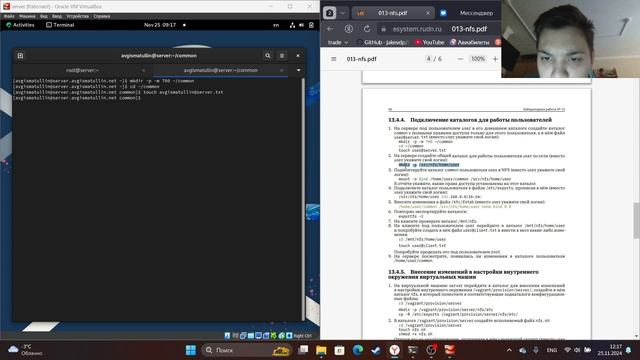Viewport: 640px width, 360px height.
Task: Switch the ENG input language
Action: pos(552,350)
